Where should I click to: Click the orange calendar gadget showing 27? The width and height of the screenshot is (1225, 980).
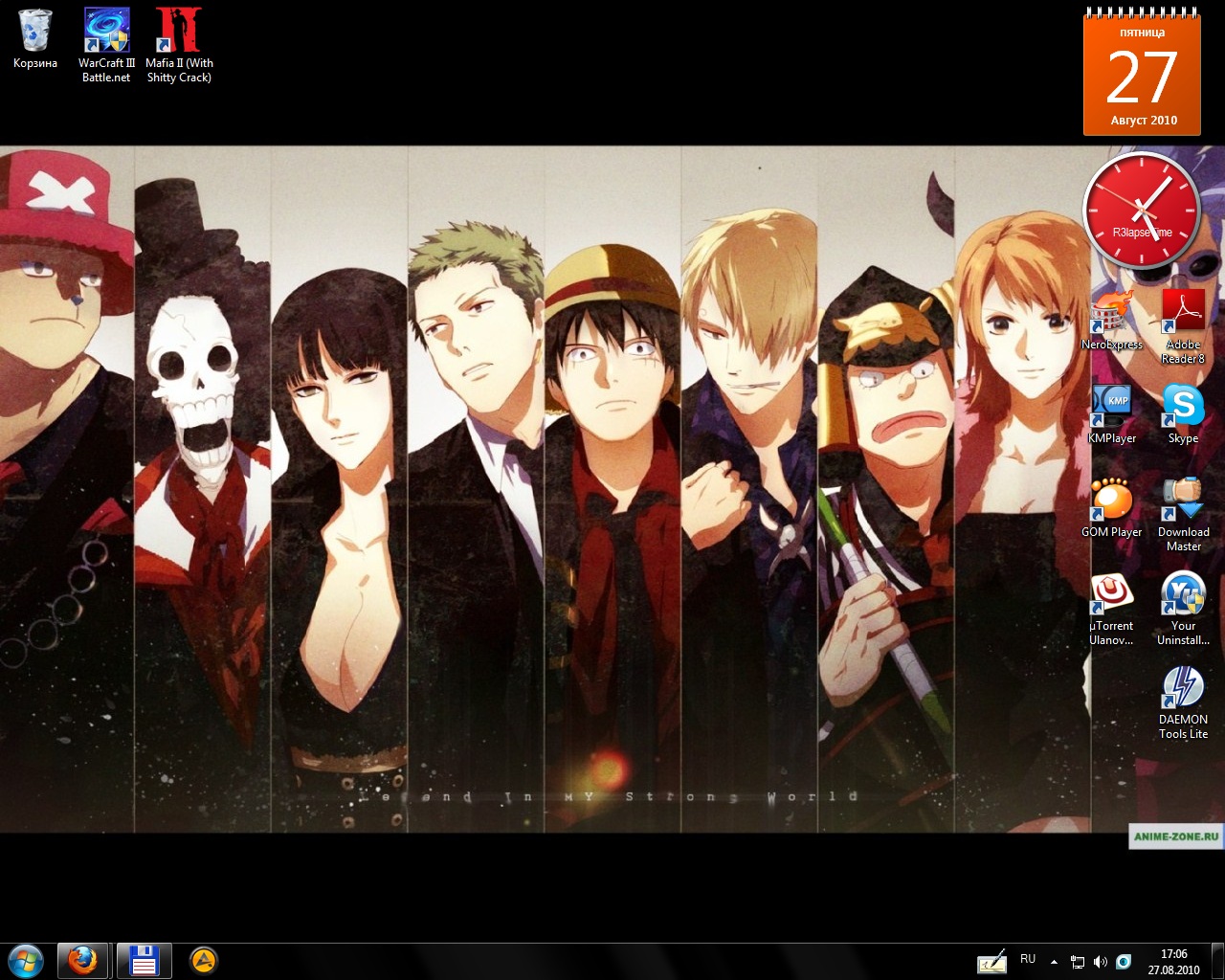1142,74
